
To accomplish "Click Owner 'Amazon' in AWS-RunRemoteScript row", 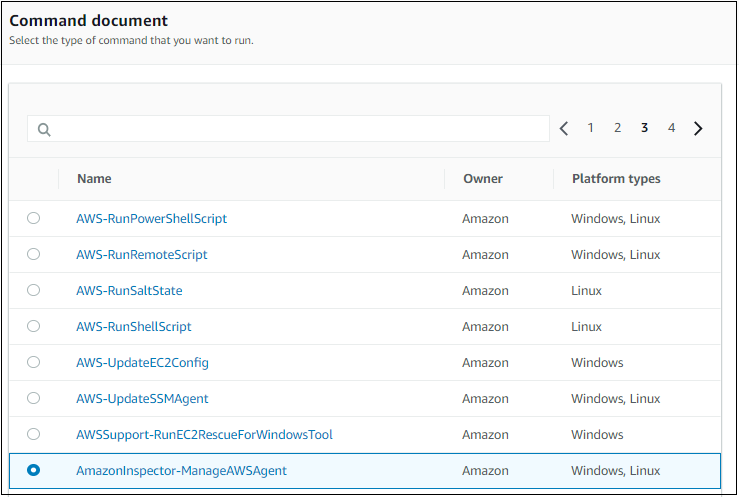I will click(x=485, y=255).
